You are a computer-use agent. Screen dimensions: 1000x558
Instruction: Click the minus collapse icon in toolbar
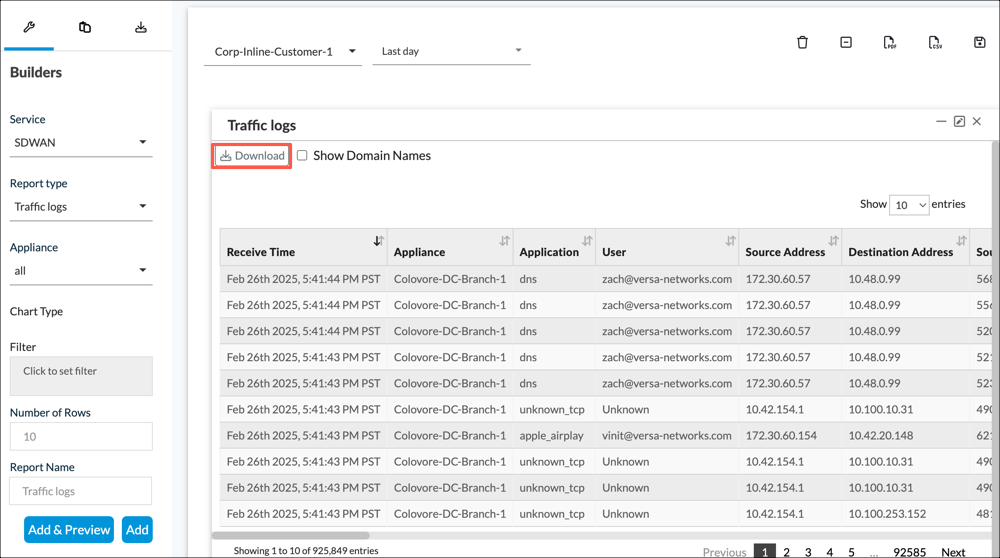tap(846, 42)
